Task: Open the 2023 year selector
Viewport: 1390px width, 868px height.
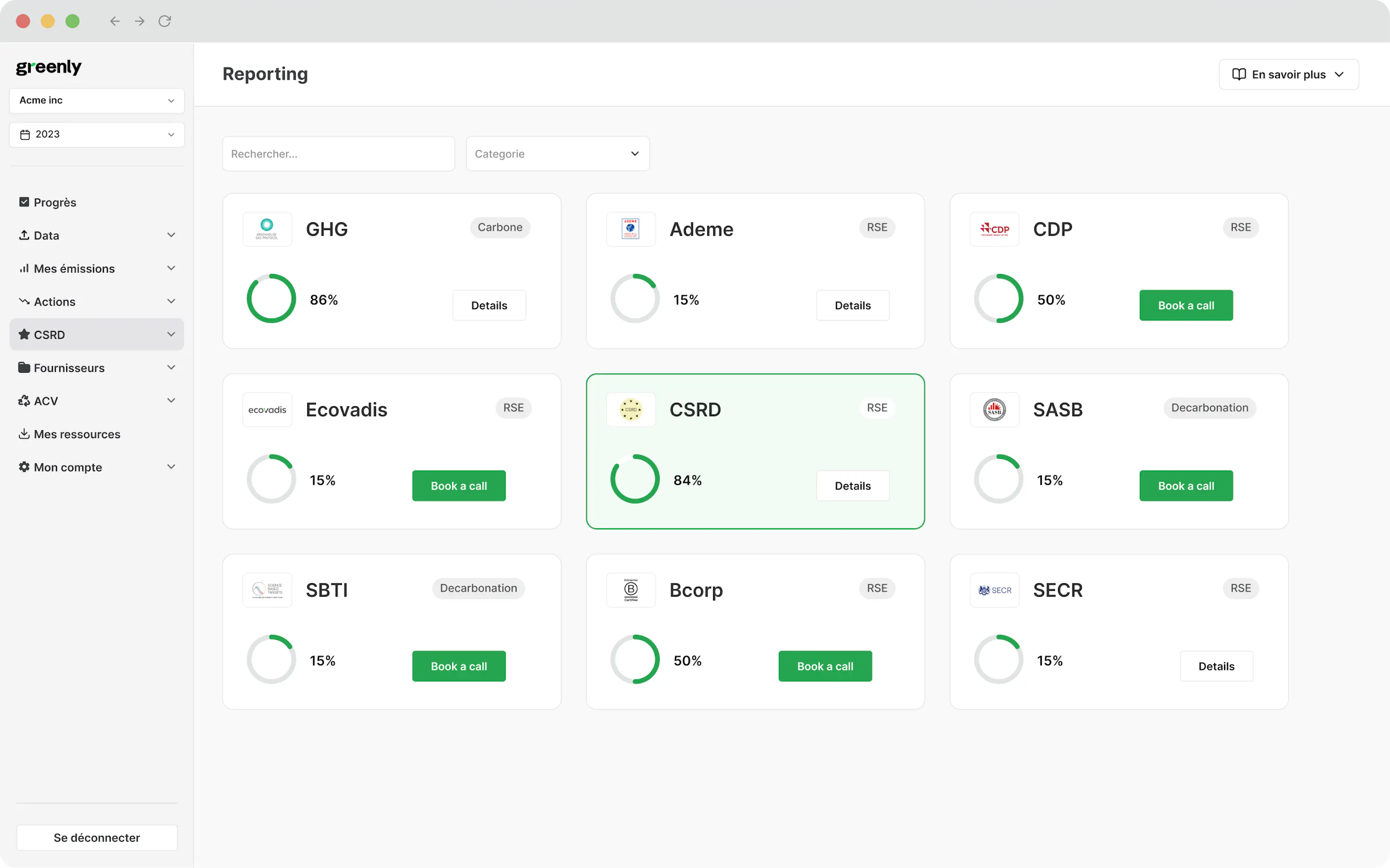Action: tap(97, 134)
